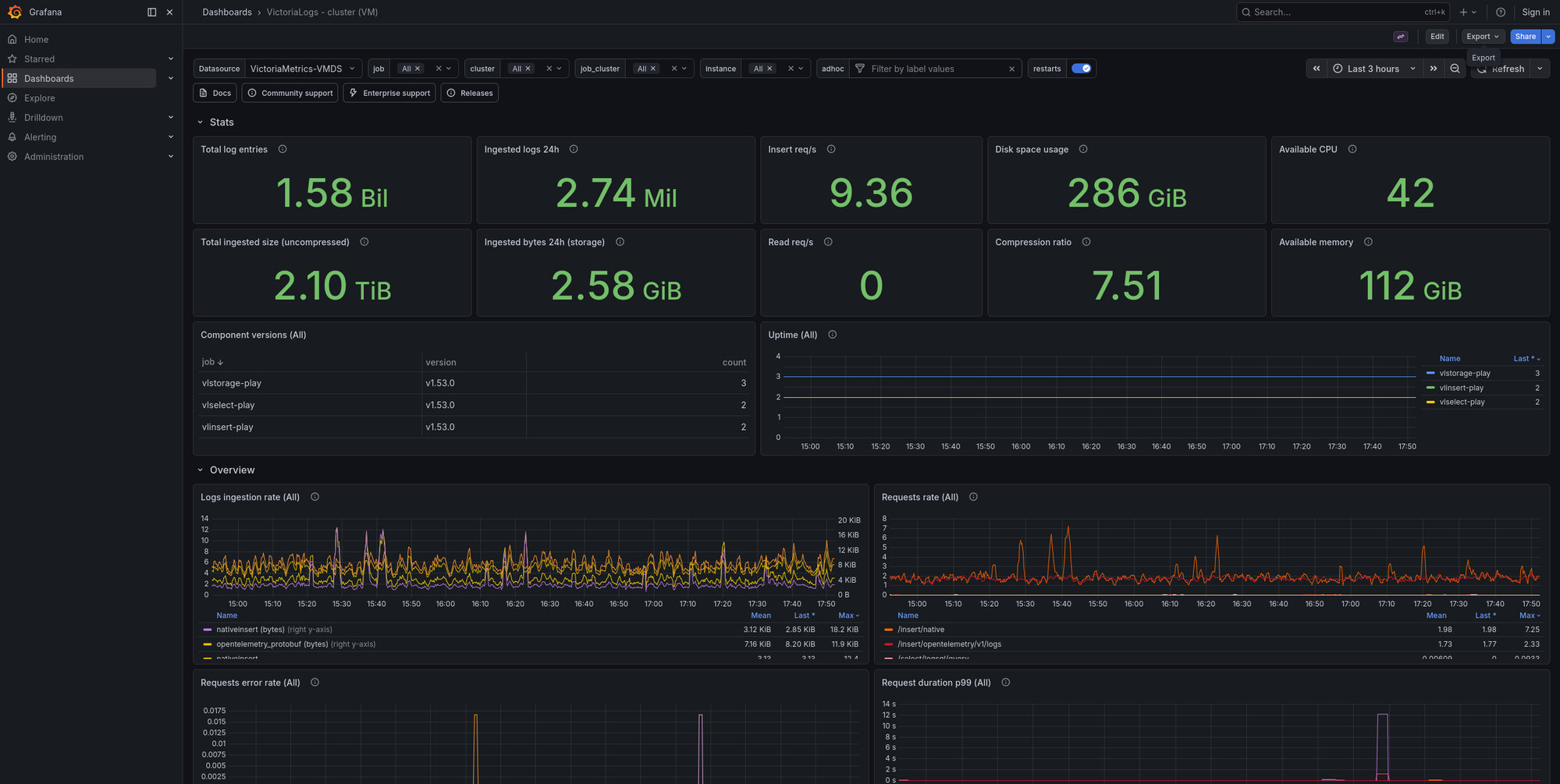Show info for Uptime (All) panel
Image resolution: width=1560 pixels, height=784 pixels.
833,335
